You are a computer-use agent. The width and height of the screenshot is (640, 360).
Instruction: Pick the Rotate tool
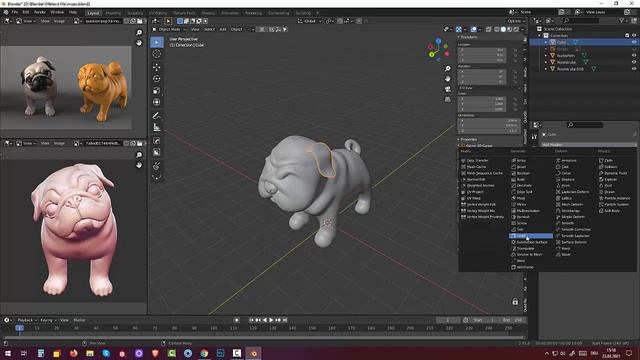(157, 79)
